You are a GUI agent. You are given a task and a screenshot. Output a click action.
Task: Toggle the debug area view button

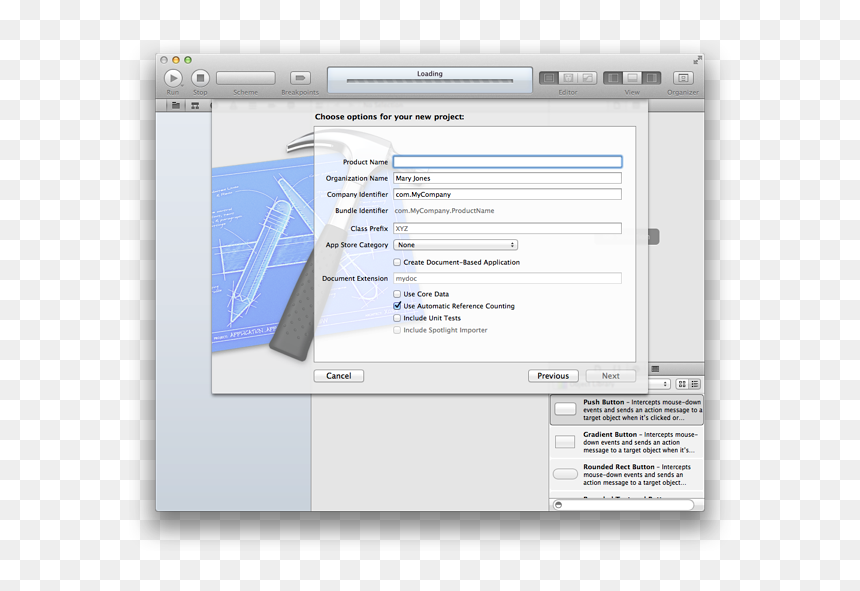(632, 78)
